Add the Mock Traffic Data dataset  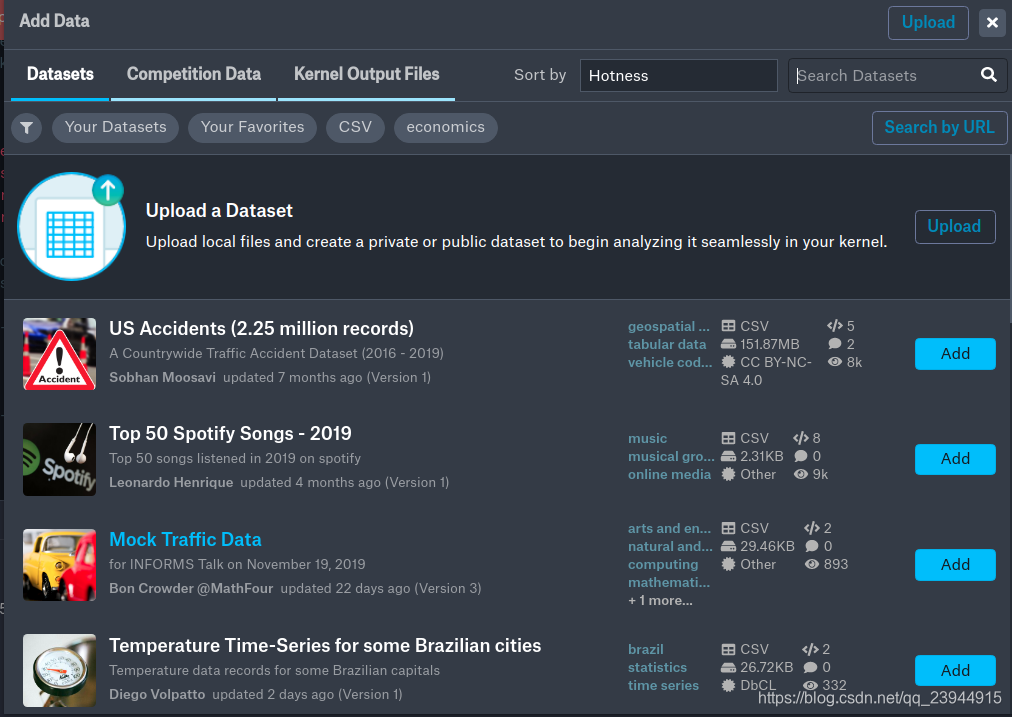click(x=955, y=565)
